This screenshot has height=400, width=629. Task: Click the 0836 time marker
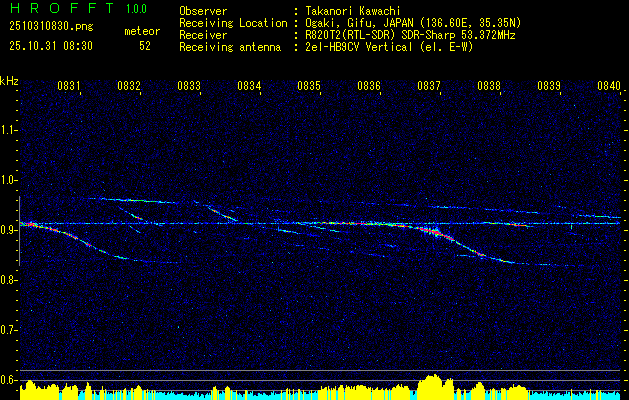pos(369,85)
